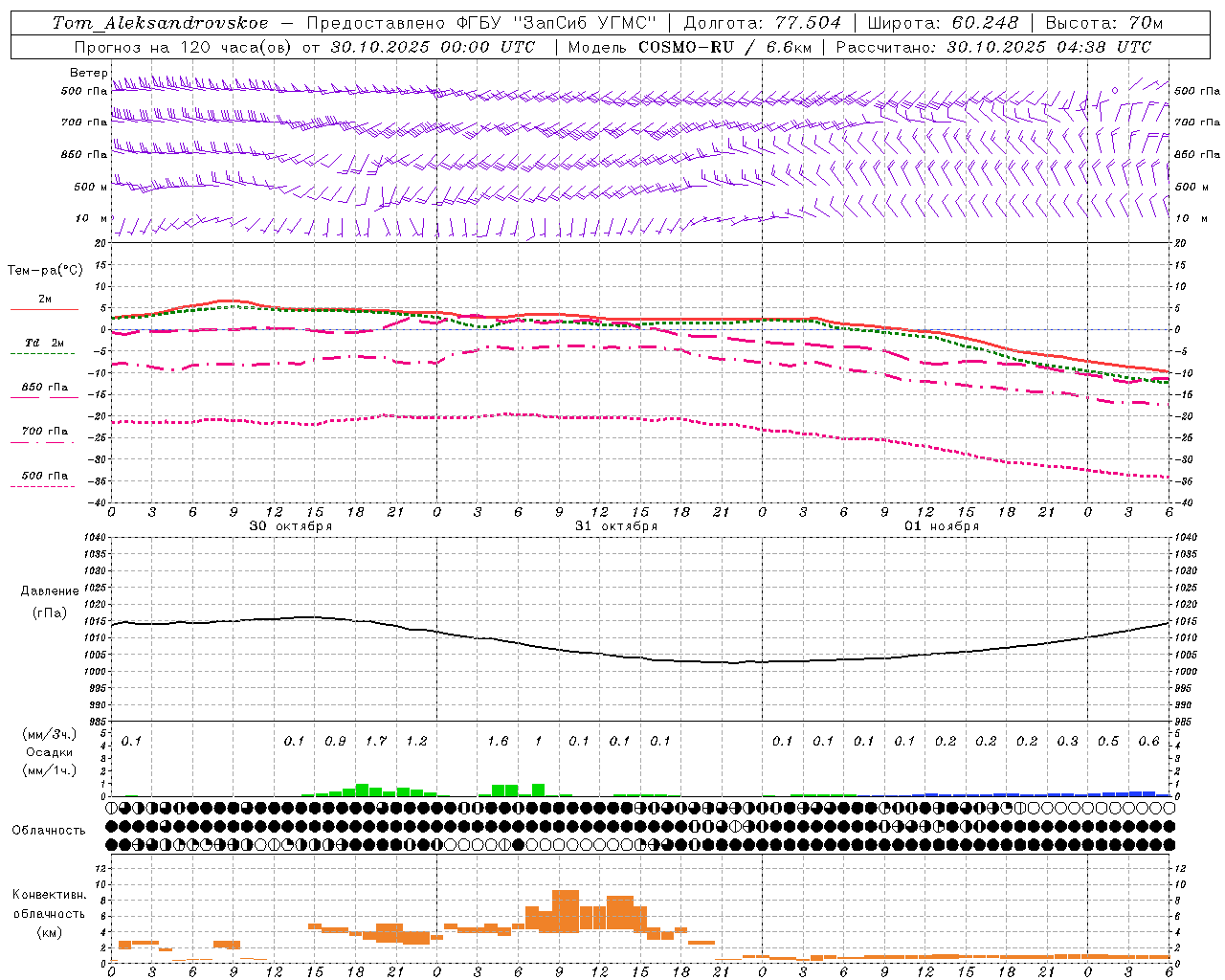Click the 3-hour precipitation value 1.7
Screen dimensions: 1225x980
tap(376, 742)
